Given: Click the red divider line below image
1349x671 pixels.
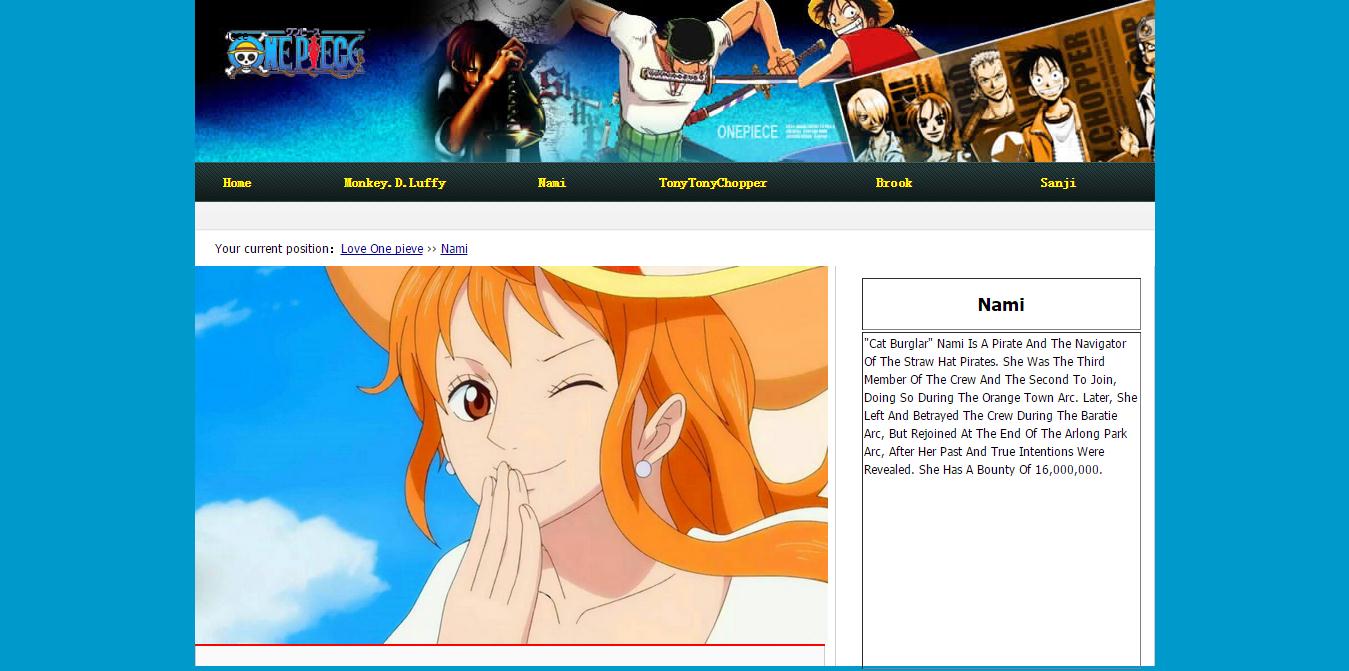Looking at the screenshot, I should coord(510,645).
